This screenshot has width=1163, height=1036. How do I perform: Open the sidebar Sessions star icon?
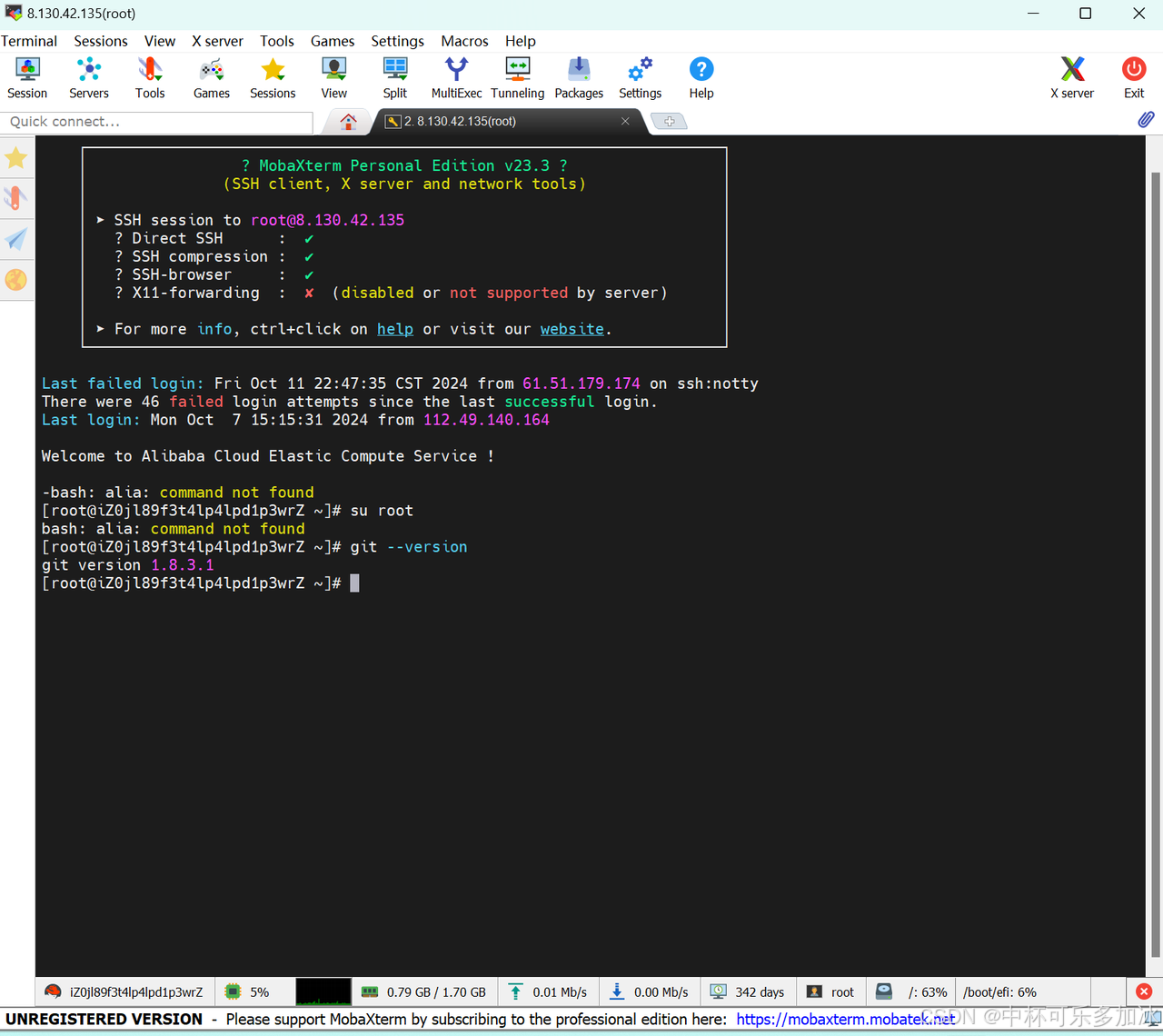pyautogui.click(x=16, y=158)
